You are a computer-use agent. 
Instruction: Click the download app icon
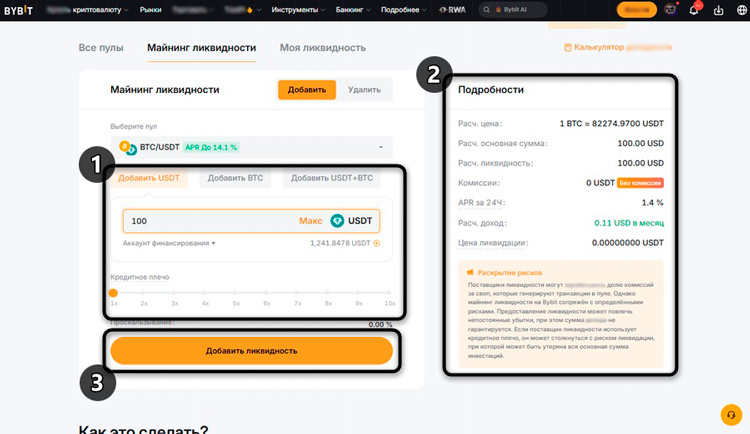(718, 10)
